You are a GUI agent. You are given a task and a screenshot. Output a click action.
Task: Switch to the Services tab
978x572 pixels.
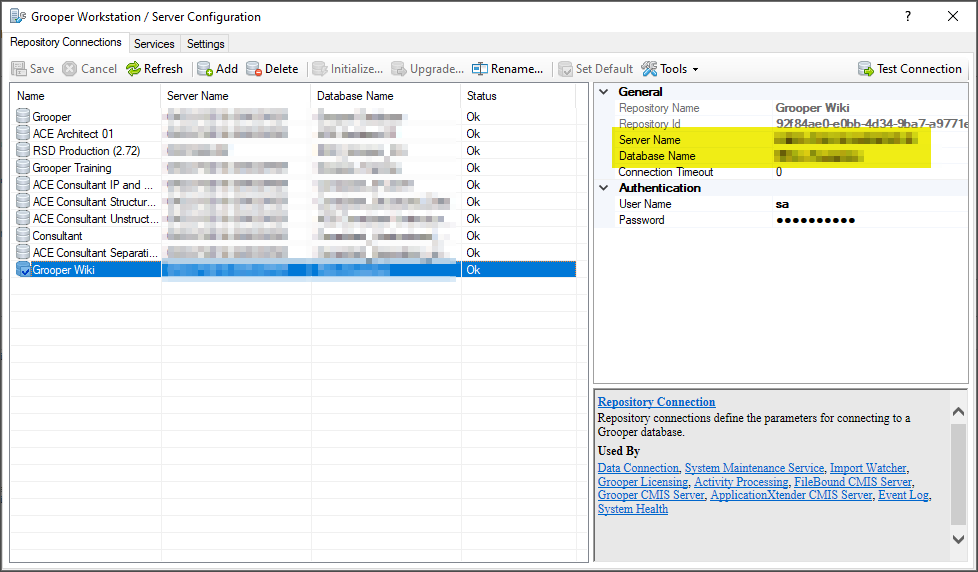pyautogui.click(x=154, y=44)
